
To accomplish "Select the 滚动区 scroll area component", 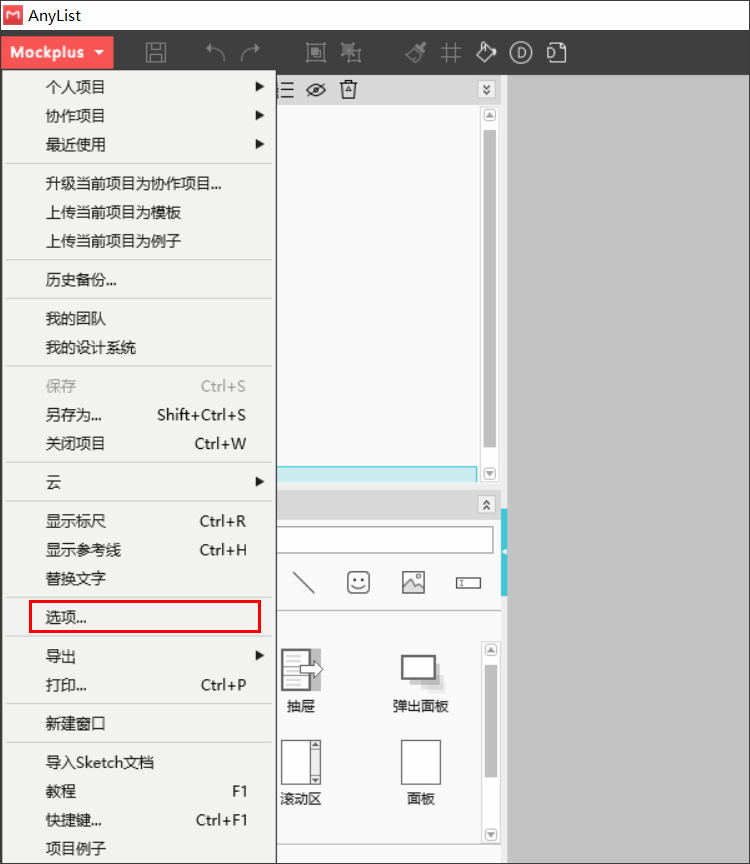I will pos(301,773).
